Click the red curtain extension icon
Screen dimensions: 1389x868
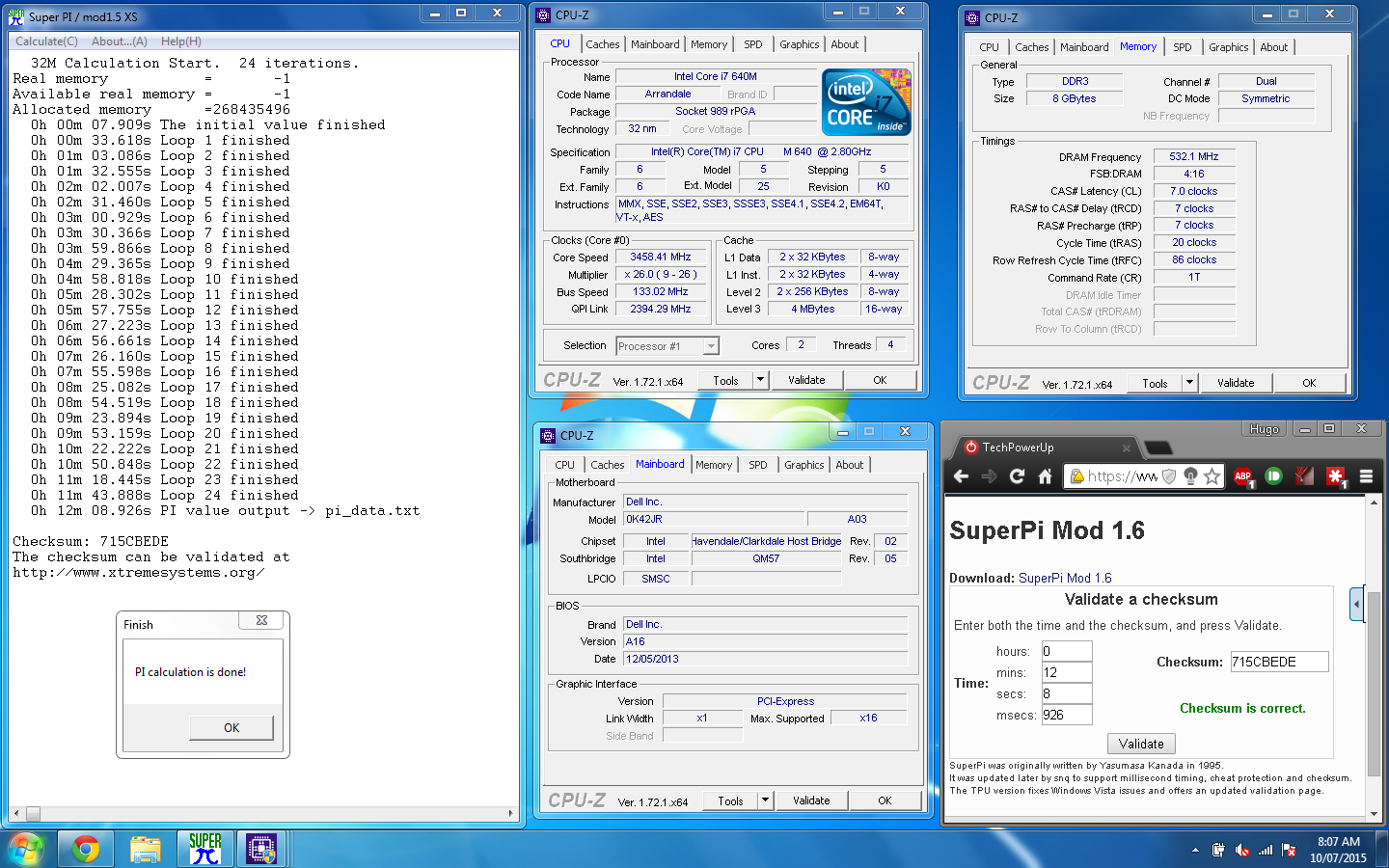[x=1304, y=475]
